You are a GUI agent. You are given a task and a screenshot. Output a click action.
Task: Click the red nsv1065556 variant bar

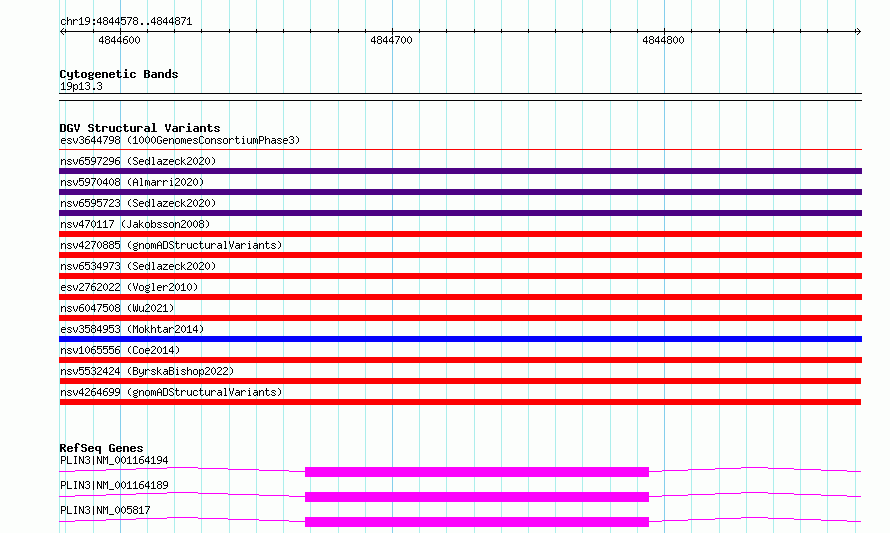(x=460, y=360)
